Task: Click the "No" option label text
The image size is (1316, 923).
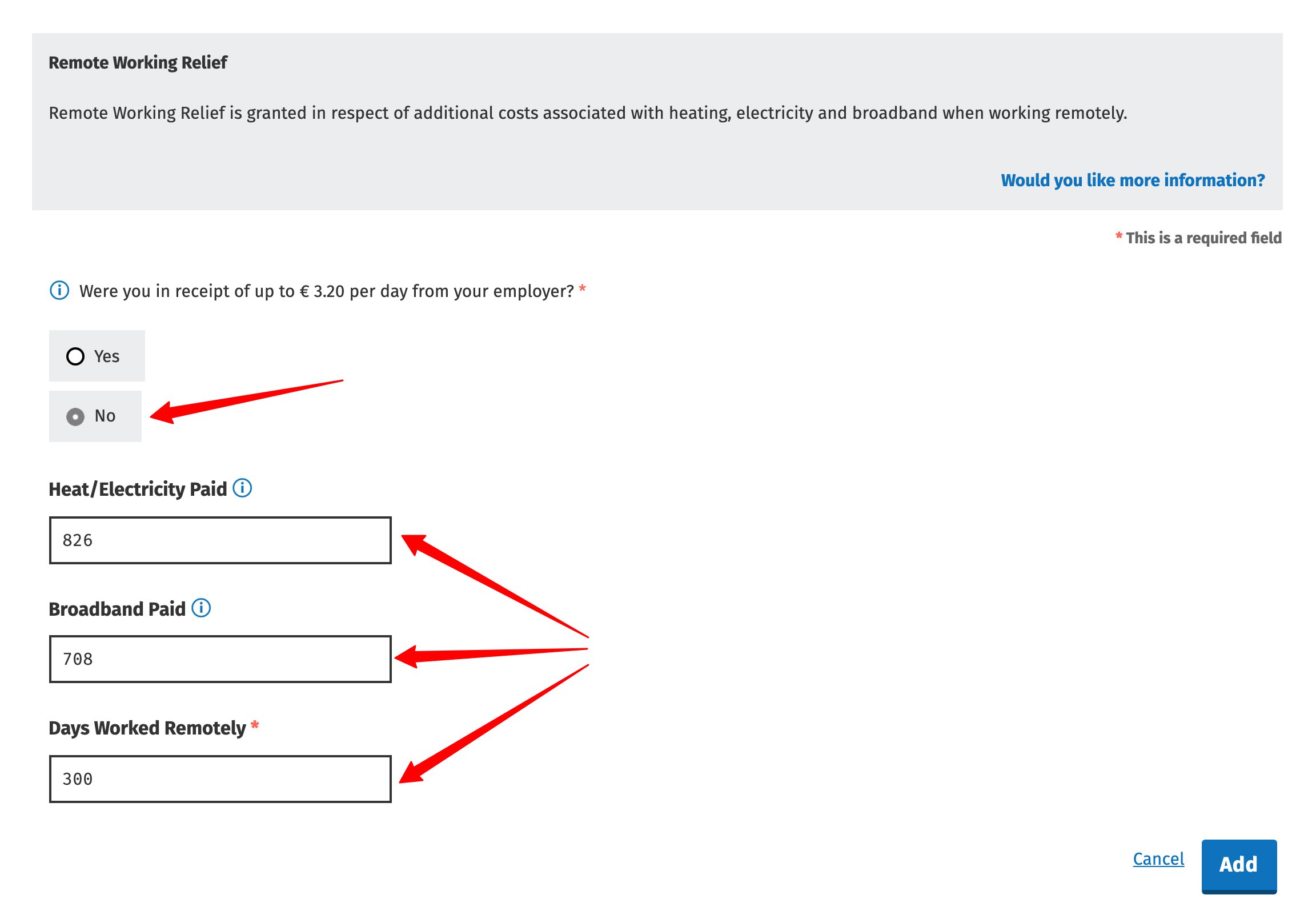Action: point(105,416)
